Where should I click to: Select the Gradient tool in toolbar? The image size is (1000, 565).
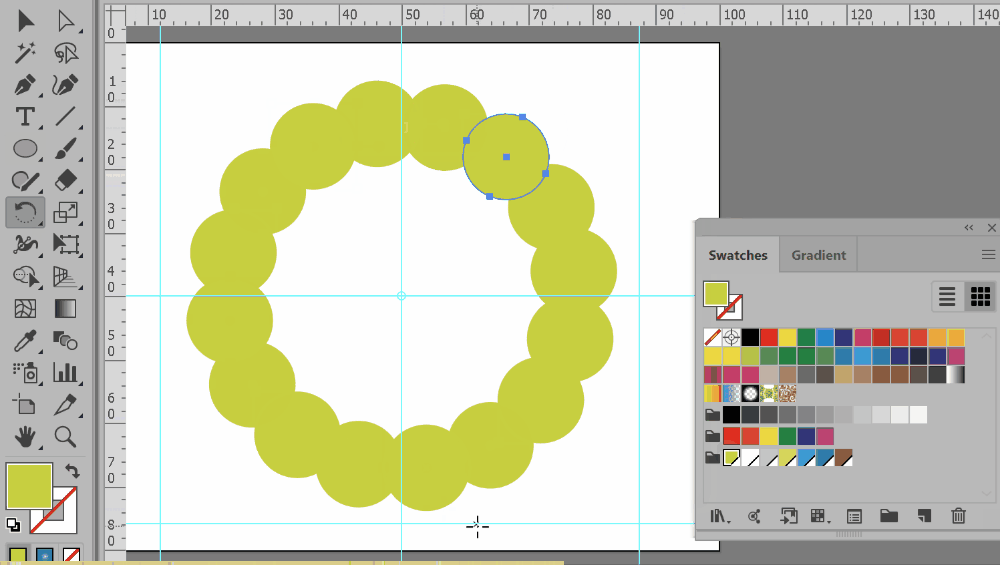click(x=65, y=309)
